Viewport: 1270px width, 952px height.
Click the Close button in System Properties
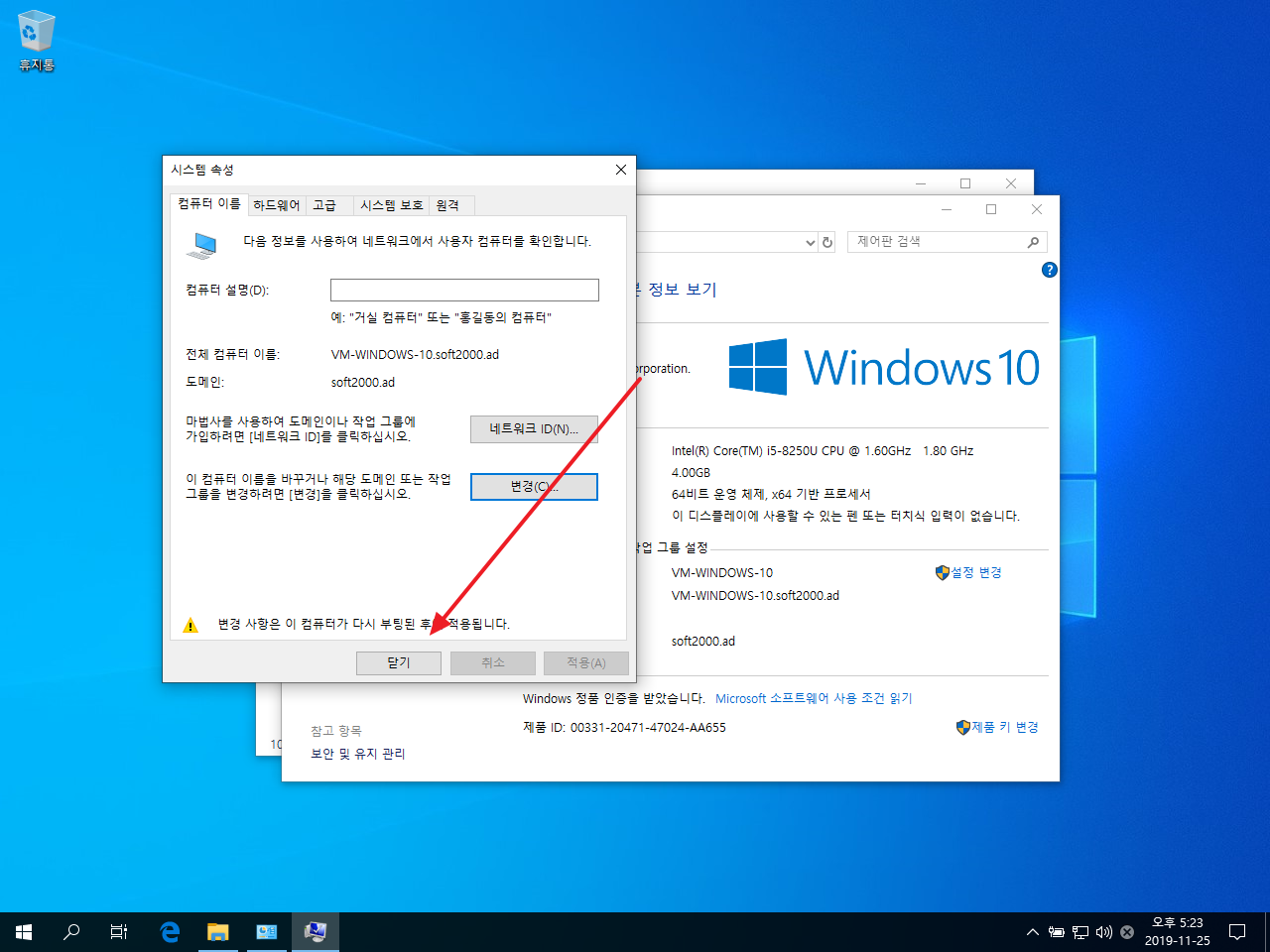tap(399, 663)
